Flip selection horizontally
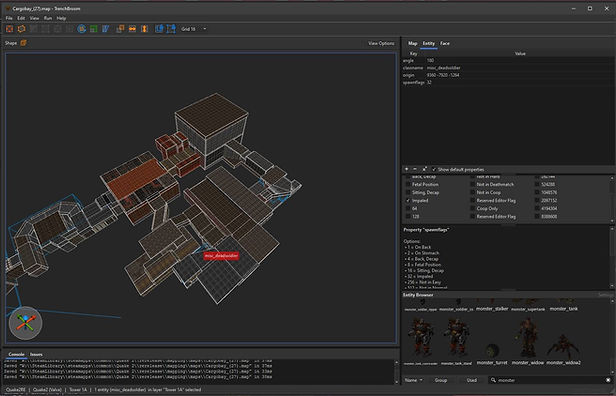The image size is (616, 396). 132,29
